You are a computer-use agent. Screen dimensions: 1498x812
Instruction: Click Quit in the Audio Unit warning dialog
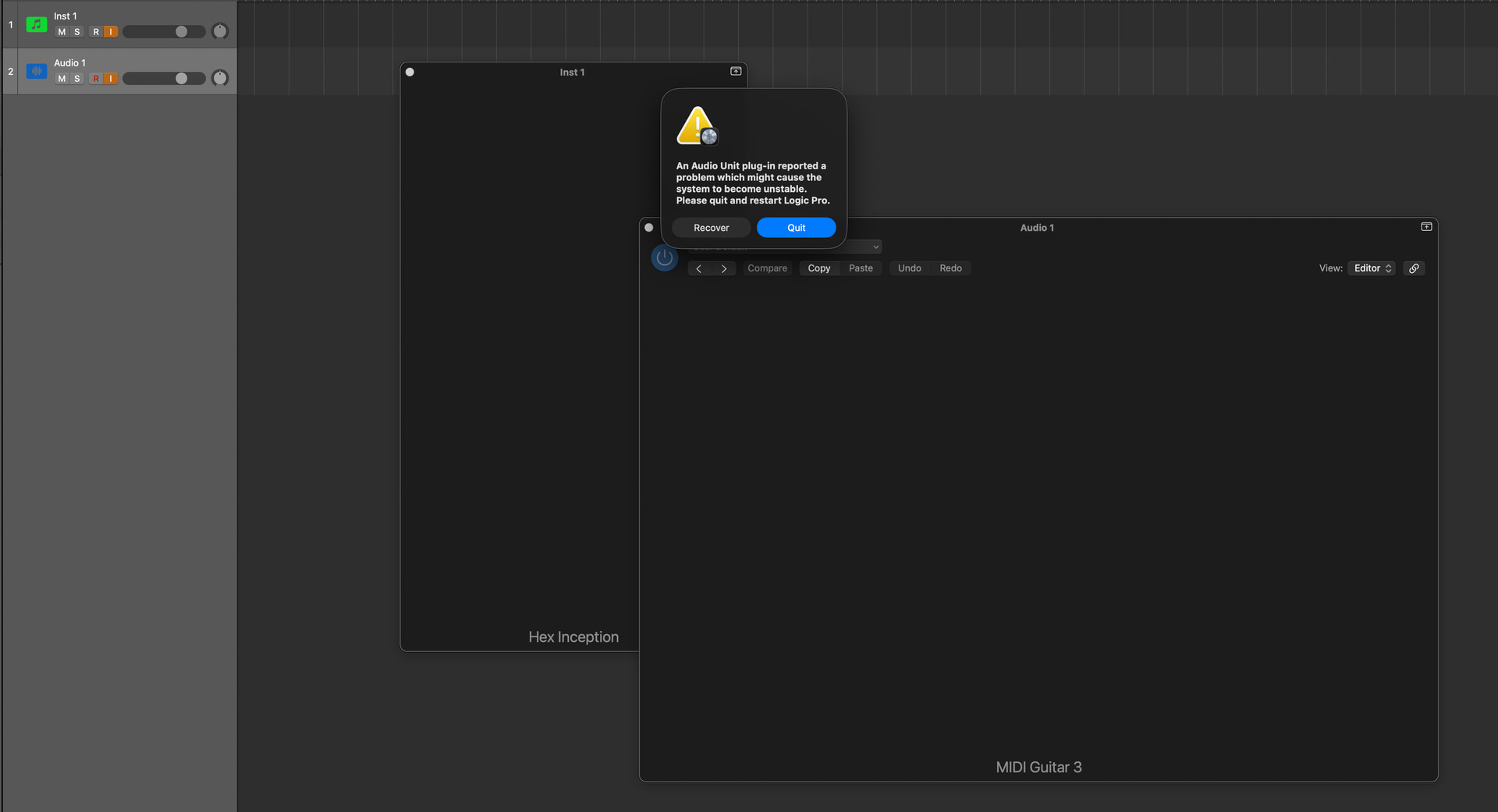[797, 228]
